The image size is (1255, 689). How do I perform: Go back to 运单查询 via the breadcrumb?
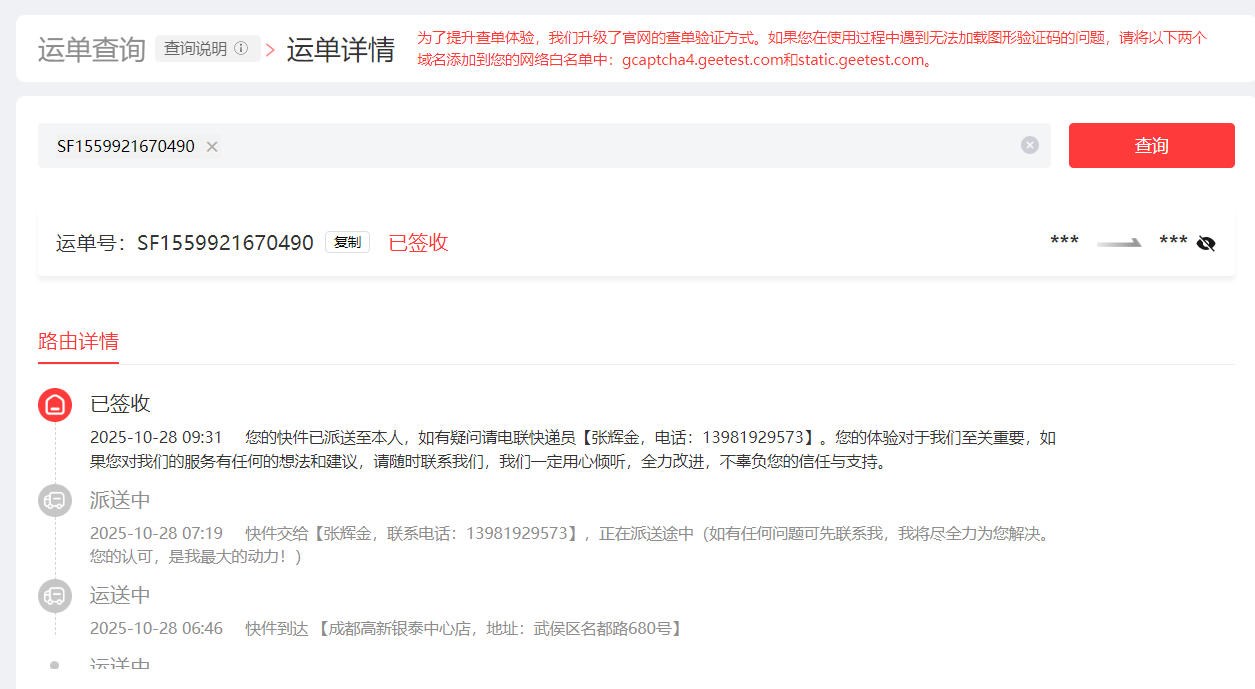(92, 49)
